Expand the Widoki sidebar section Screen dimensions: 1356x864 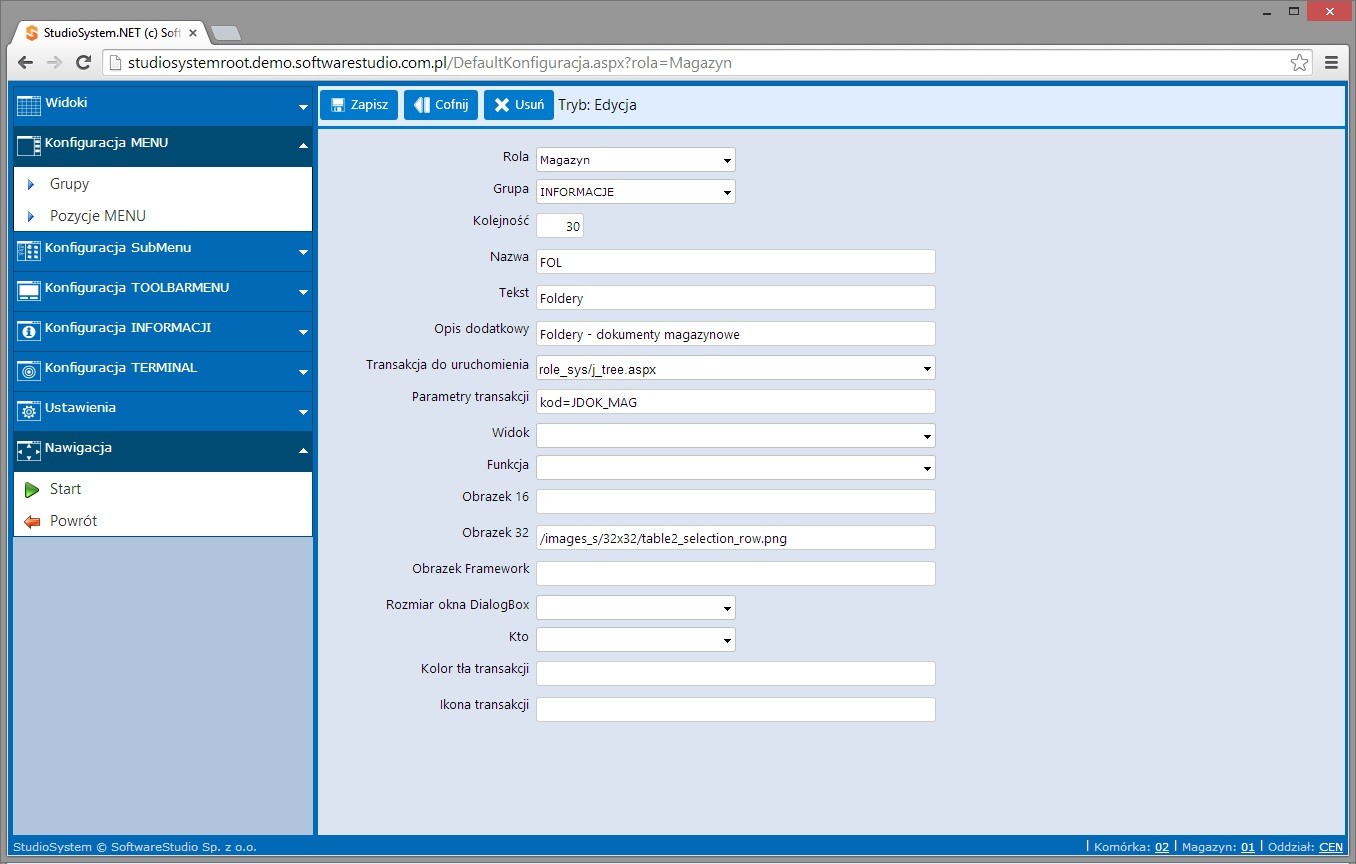click(303, 107)
